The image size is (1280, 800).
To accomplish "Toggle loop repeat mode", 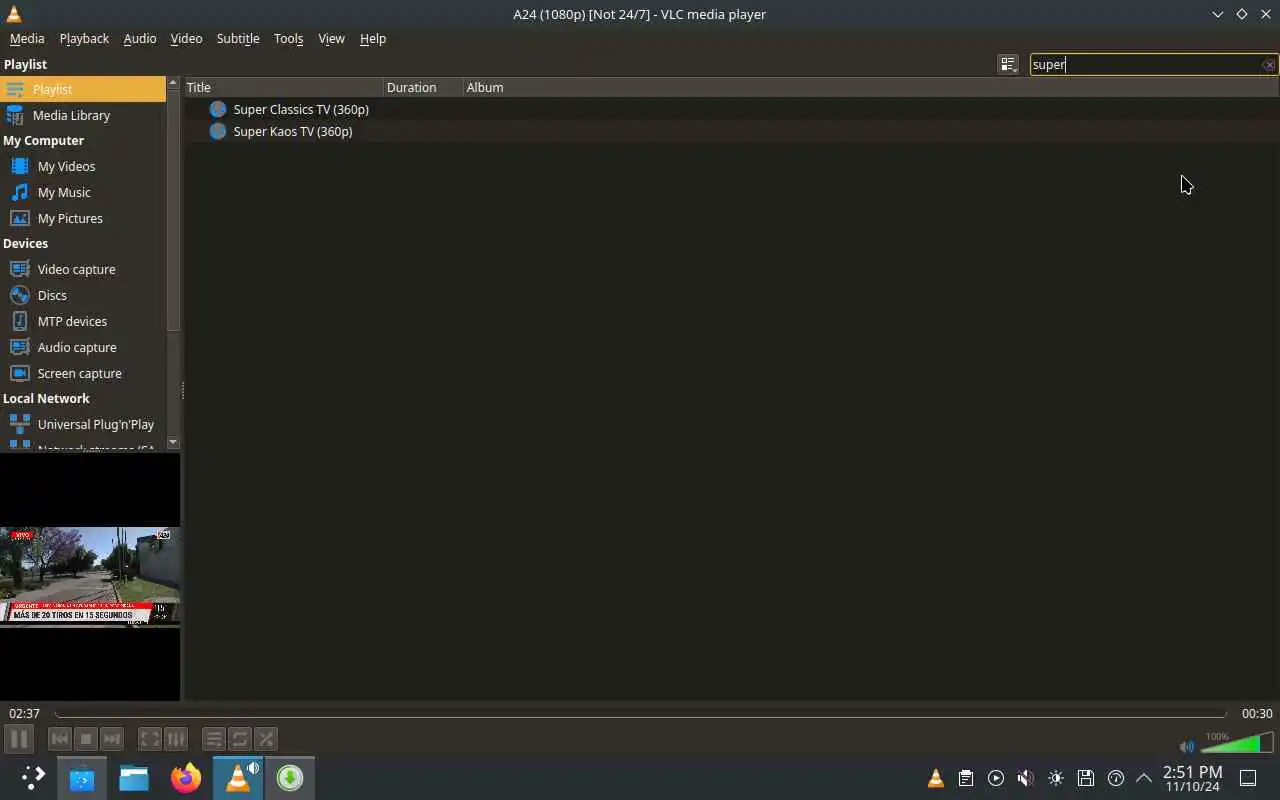I will coord(240,739).
